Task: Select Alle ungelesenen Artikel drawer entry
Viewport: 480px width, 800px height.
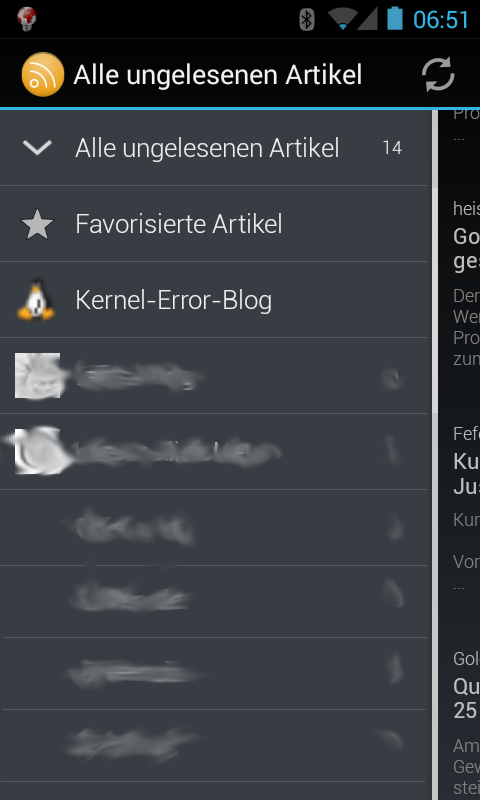Action: 214,148
